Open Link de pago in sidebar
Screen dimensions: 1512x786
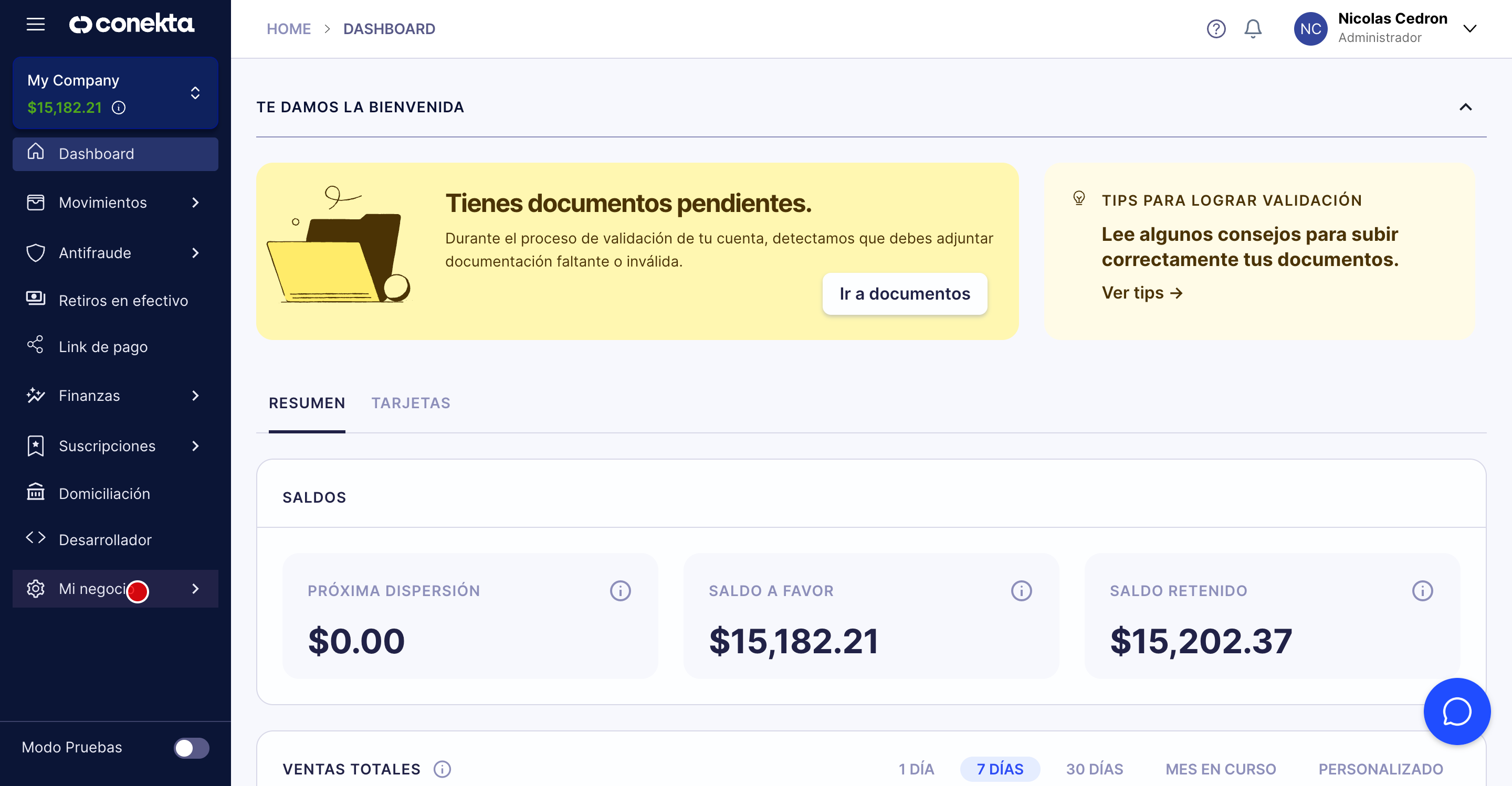pos(103,347)
